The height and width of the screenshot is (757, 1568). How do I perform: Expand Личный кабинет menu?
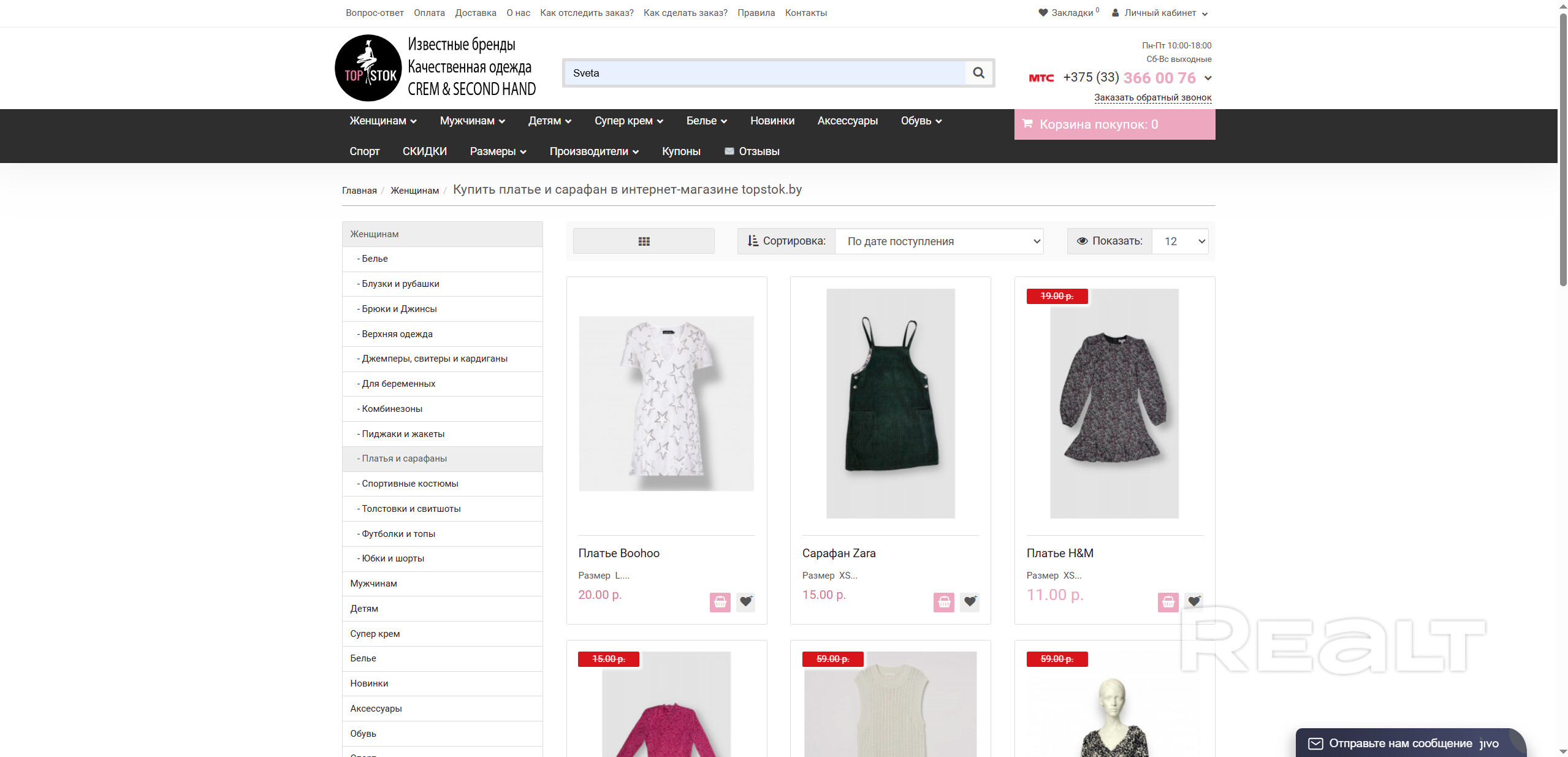tap(1160, 13)
